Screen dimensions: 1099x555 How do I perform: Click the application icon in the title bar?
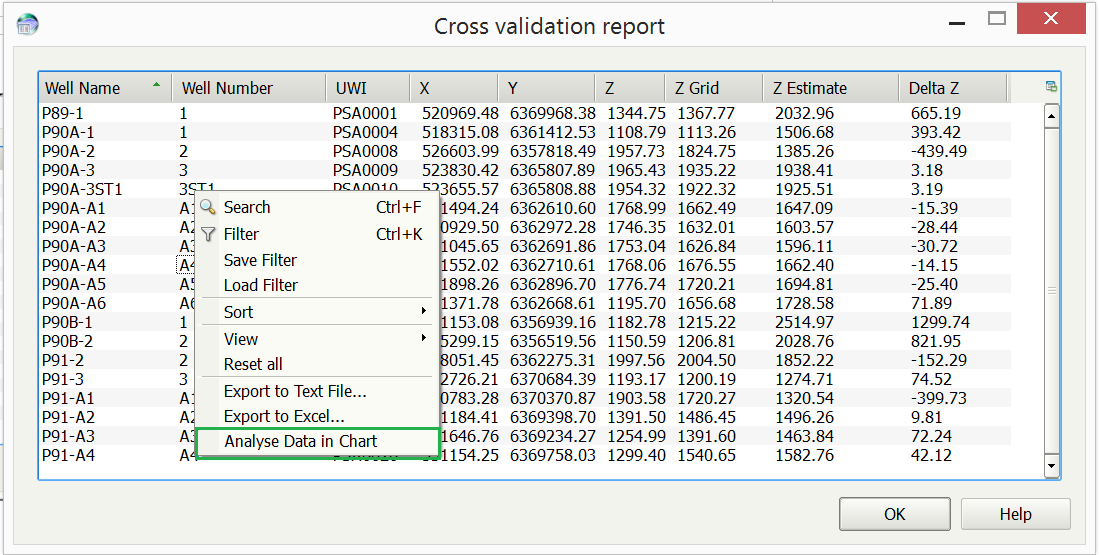[28, 25]
